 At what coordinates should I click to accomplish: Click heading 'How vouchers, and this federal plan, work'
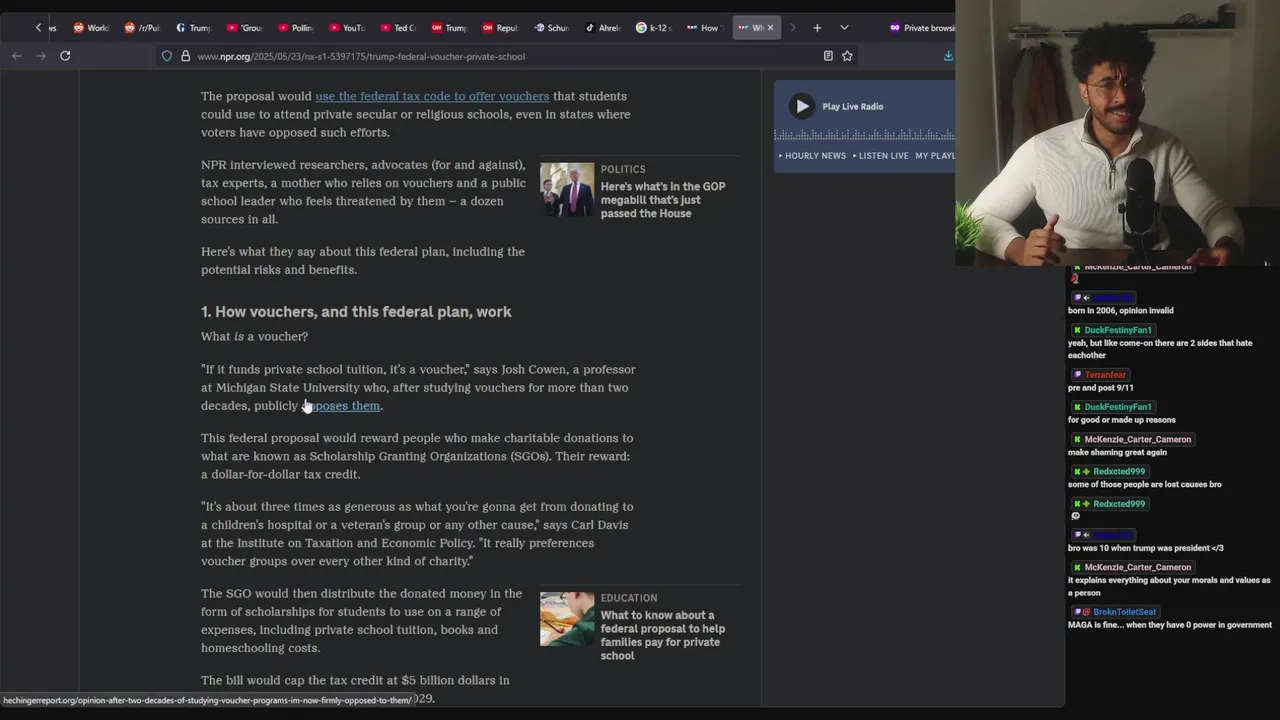click(x=356, y=312)
